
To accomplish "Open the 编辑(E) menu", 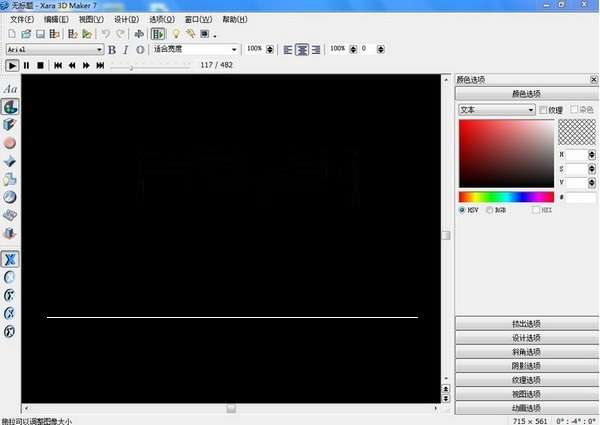I will click(x=56, y=19).
